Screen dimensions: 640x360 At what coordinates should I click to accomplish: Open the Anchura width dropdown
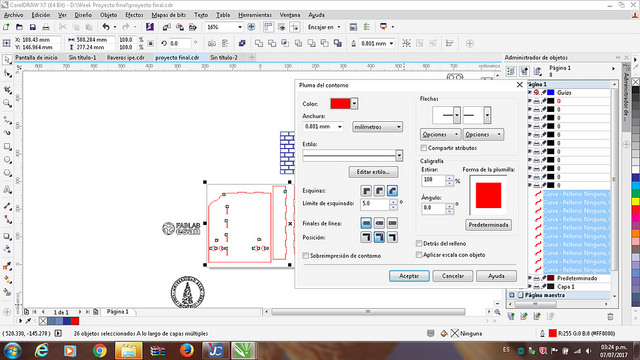coord(340,127)
